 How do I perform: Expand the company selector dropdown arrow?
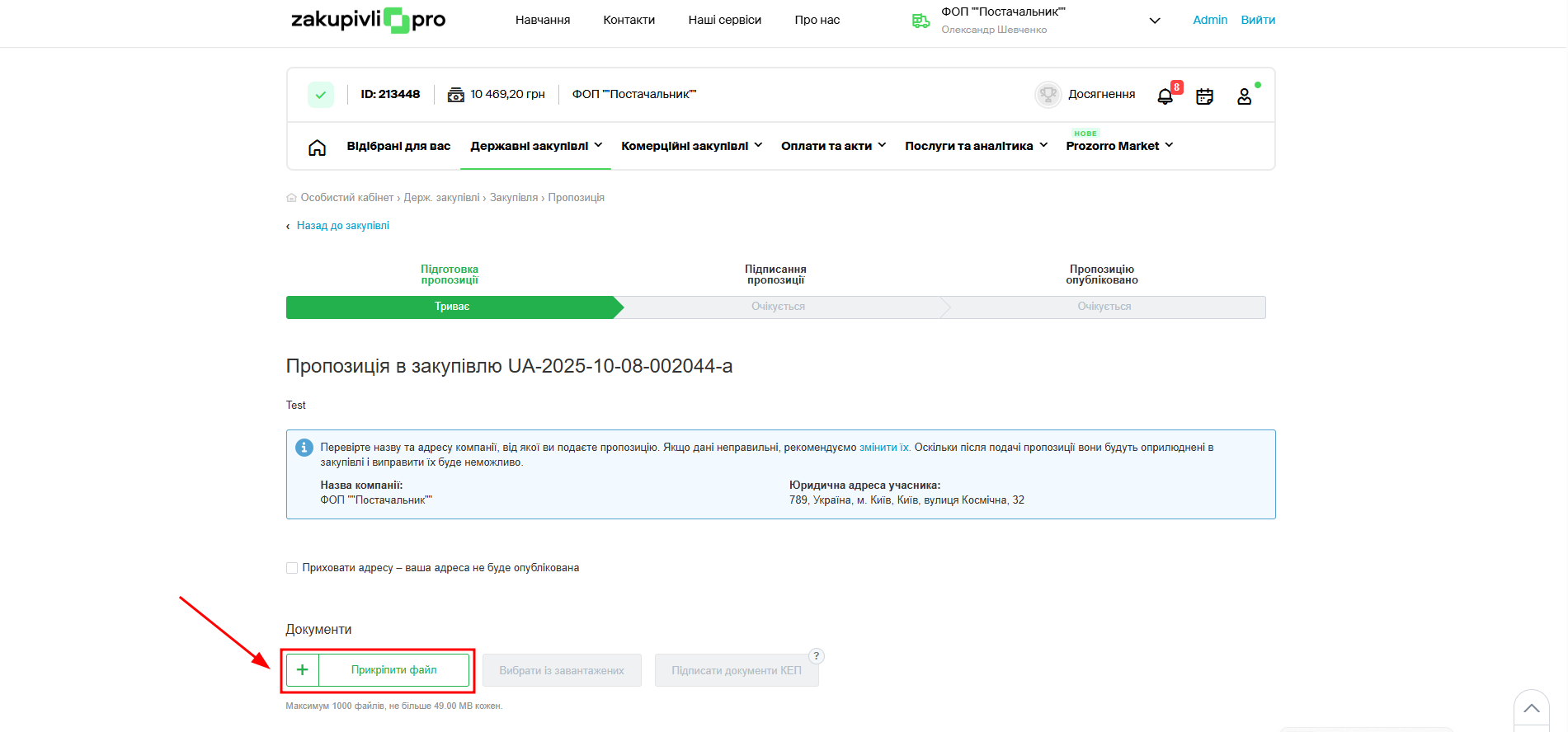1155,21
